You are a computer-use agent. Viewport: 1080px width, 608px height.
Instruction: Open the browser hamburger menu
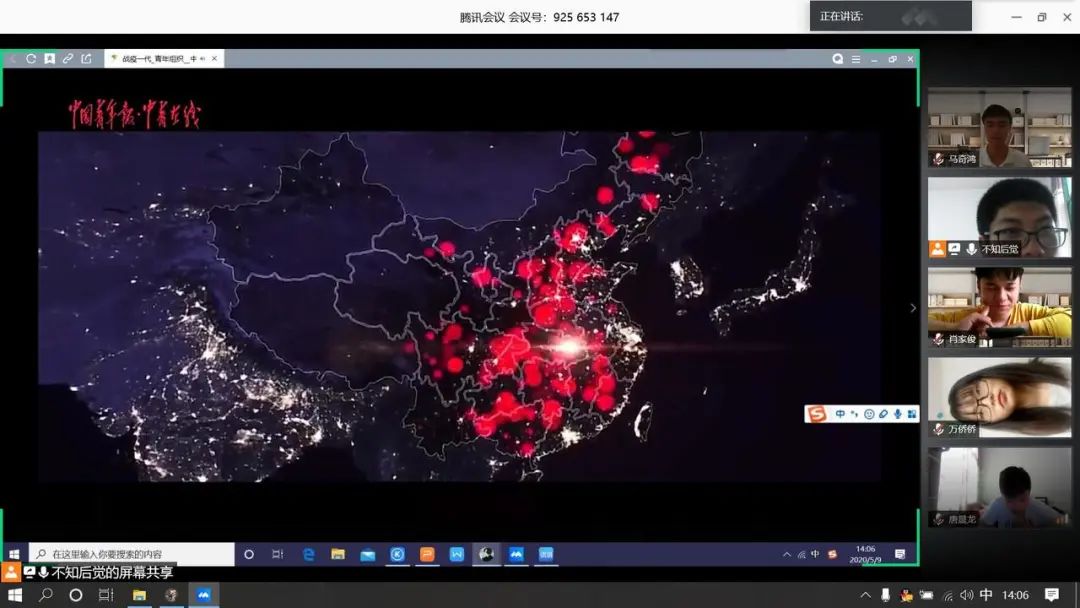click(x=855, y=59)
